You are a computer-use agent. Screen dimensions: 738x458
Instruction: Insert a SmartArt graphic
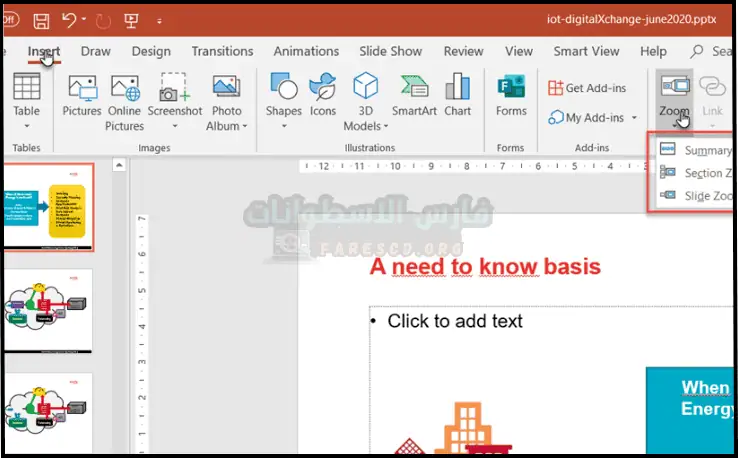[414, 100]
